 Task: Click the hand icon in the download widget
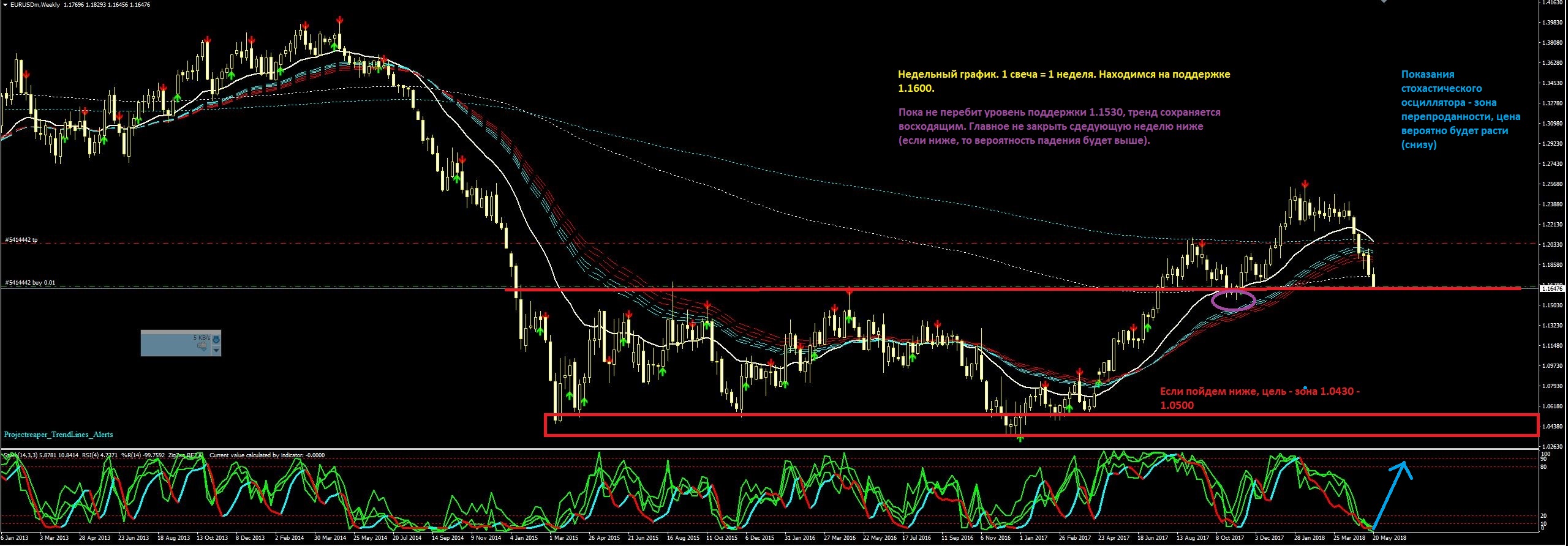pyautogui.click(x=202, y=346)
